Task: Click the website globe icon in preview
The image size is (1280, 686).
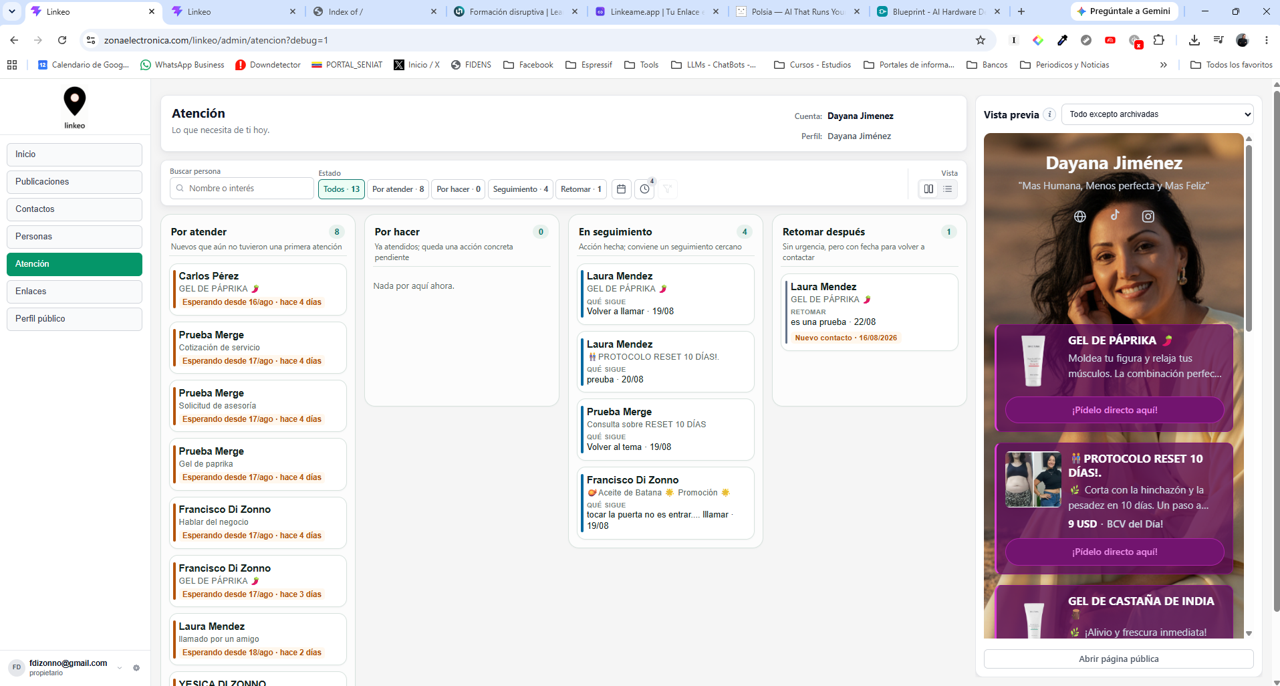Action: pyautogui.click(x=1080, y=216)
